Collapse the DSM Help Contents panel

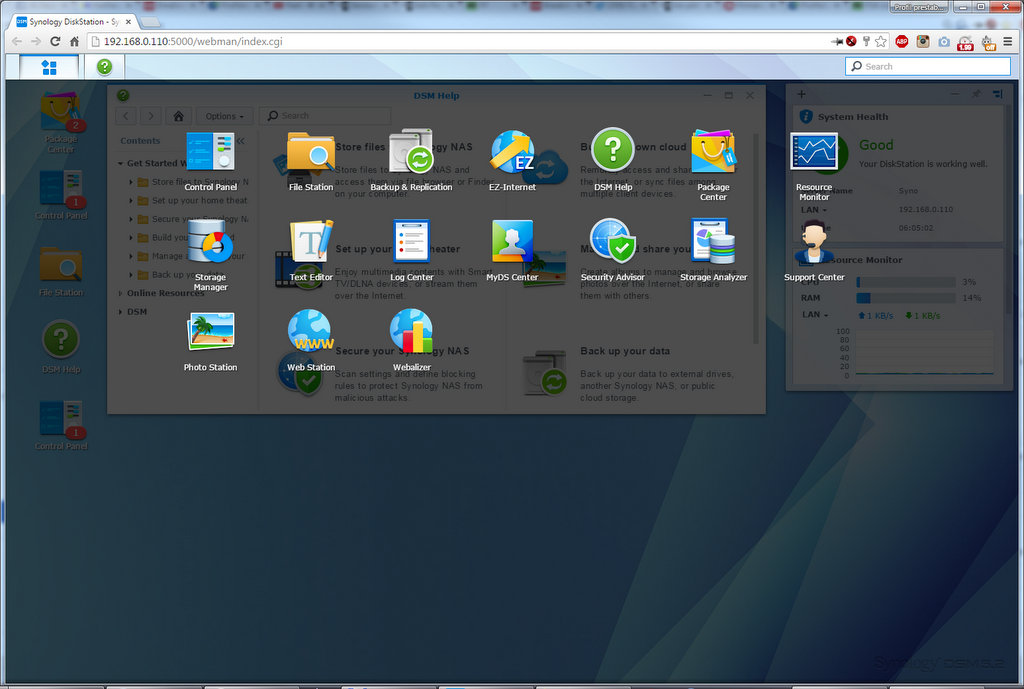point(240,140)
